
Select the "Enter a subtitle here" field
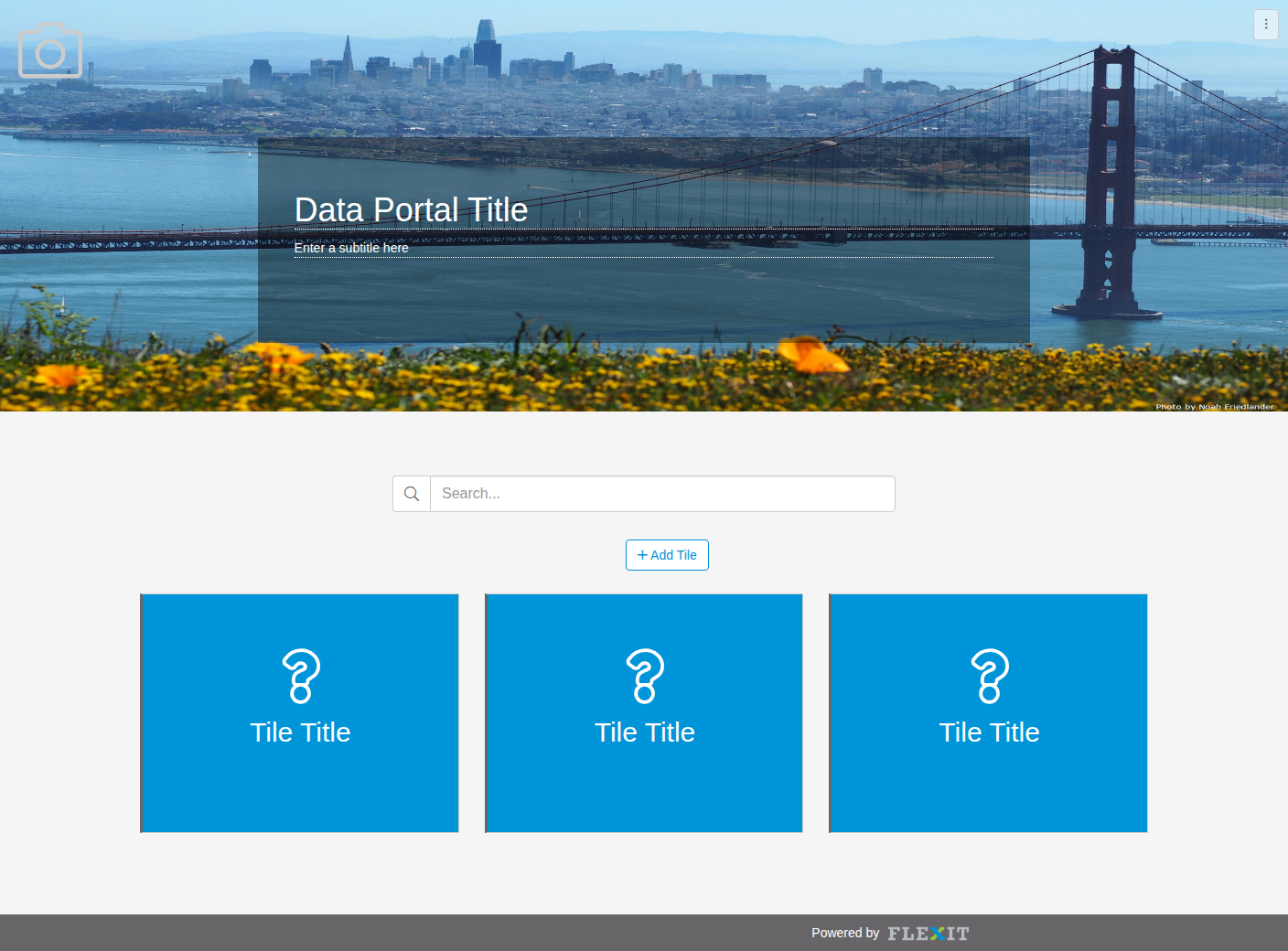[x=643, y=248]
